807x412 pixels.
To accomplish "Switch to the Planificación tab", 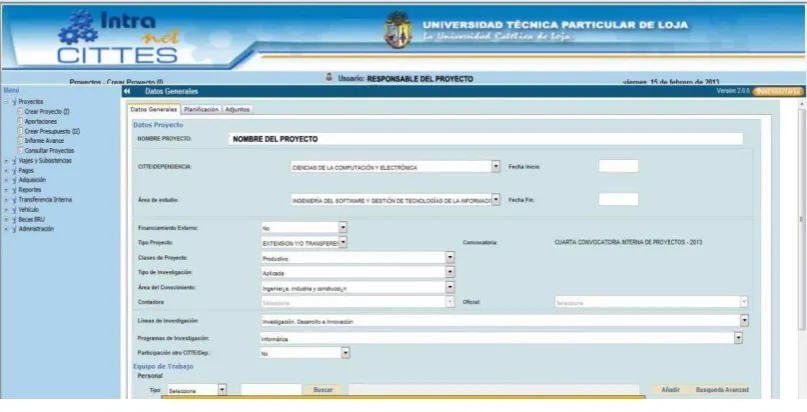I will [x=201, y=110].
